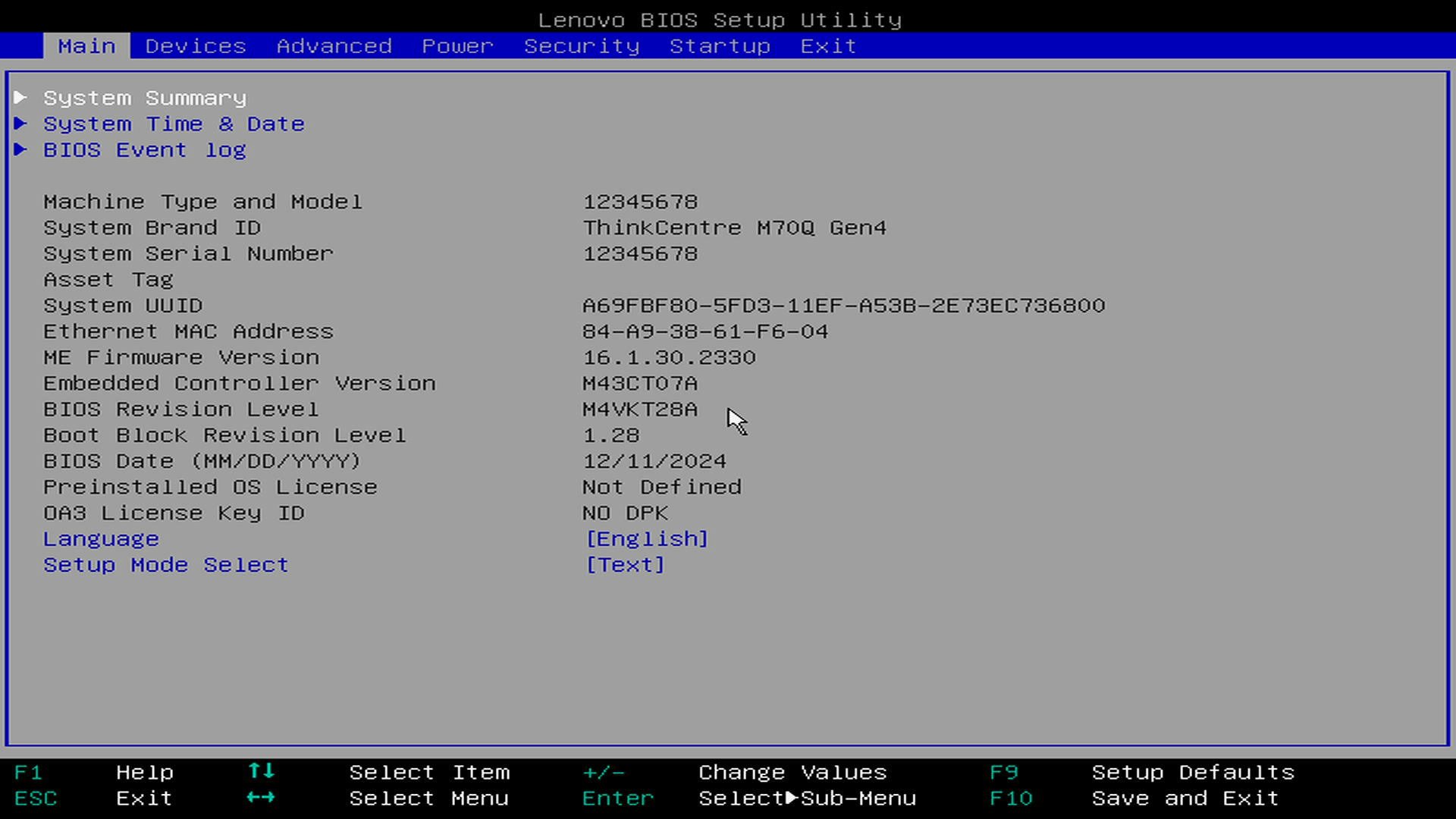This screenshot has width=1456, height=819.
Task: Click F10 Save and Exit hint
Action: pyautogui.click(x=1011, y=799)
